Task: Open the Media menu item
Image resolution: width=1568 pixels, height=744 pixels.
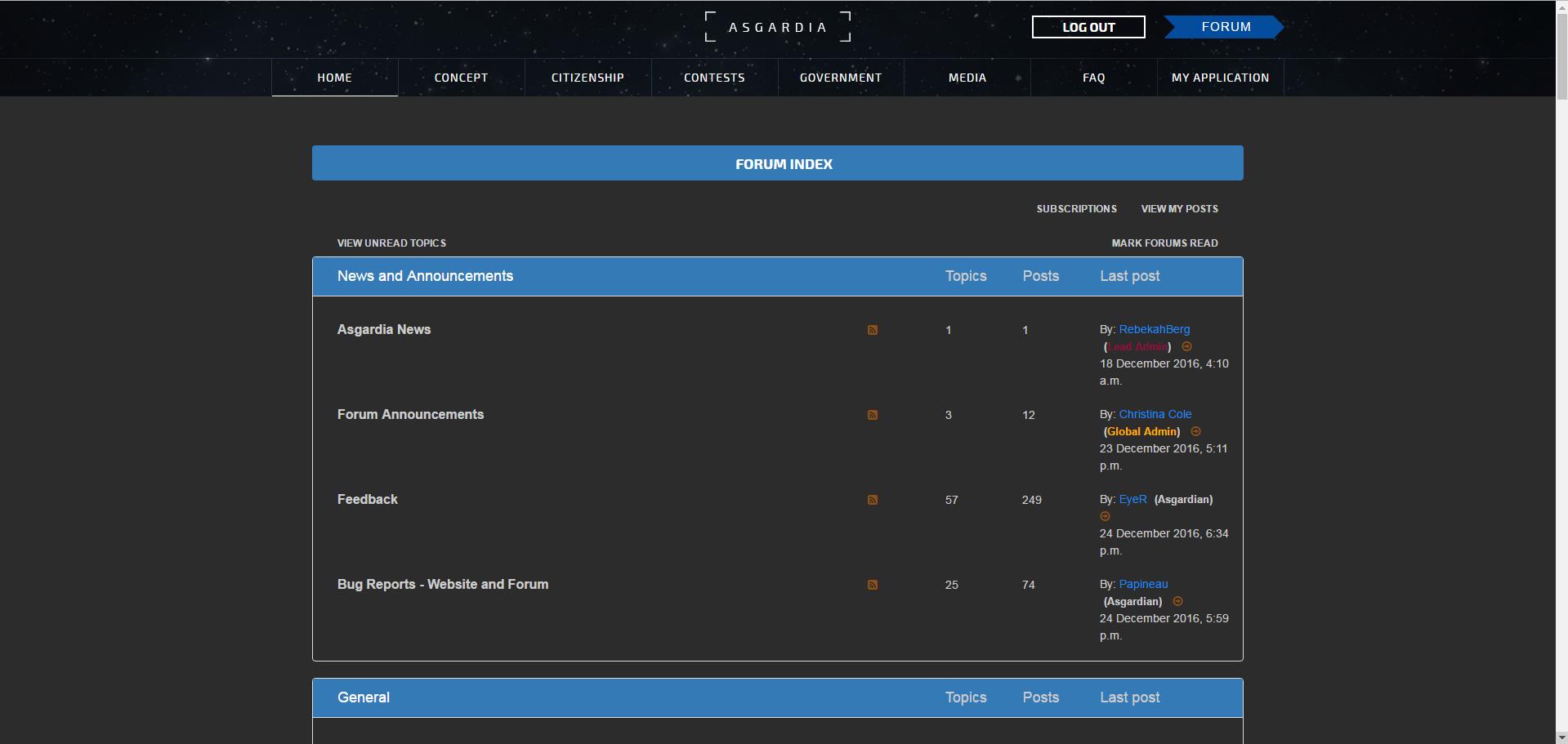Action: (x=967, y=78)
